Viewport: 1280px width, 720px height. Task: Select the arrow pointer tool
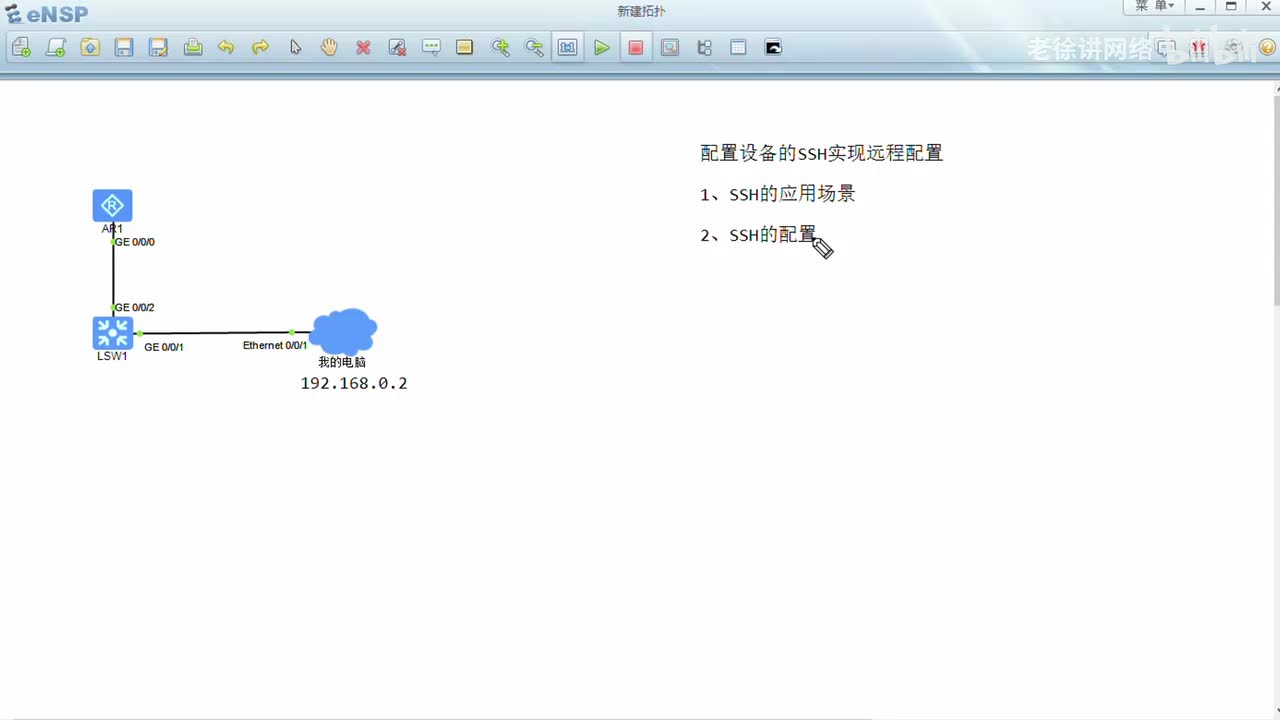point(295,47)
